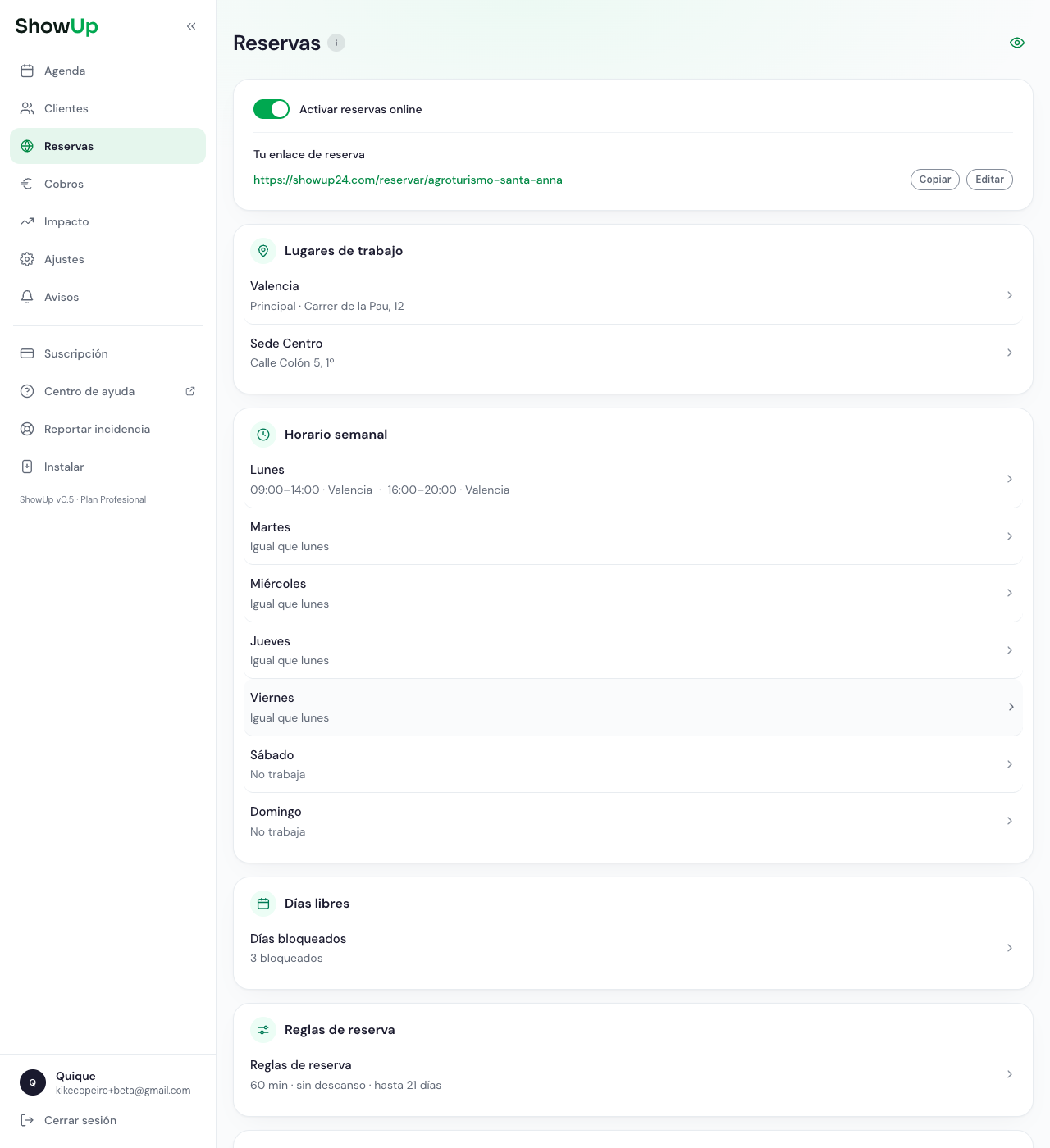Click the Miércoles day label
The image size is (1050, 1148).
click(x=278, y=584)
